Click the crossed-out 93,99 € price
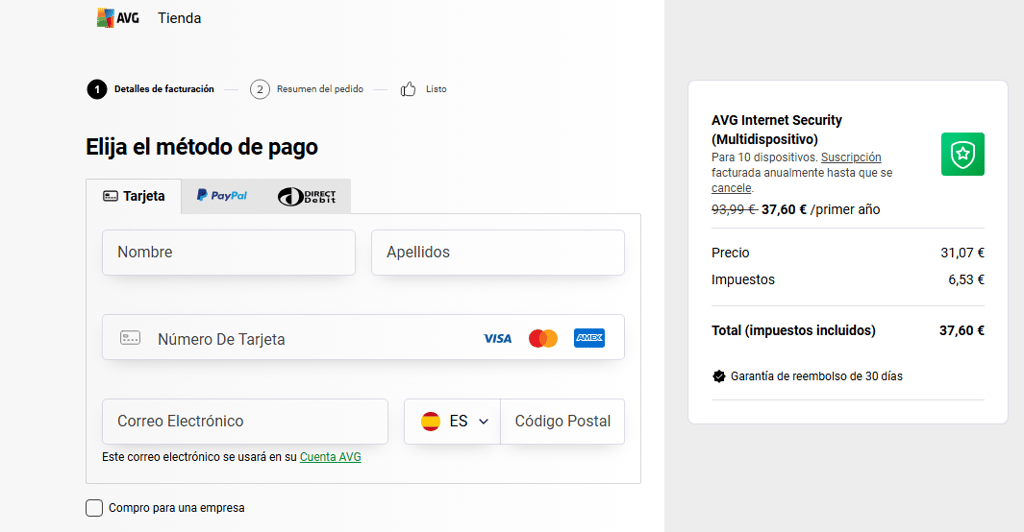 [734, 210]
